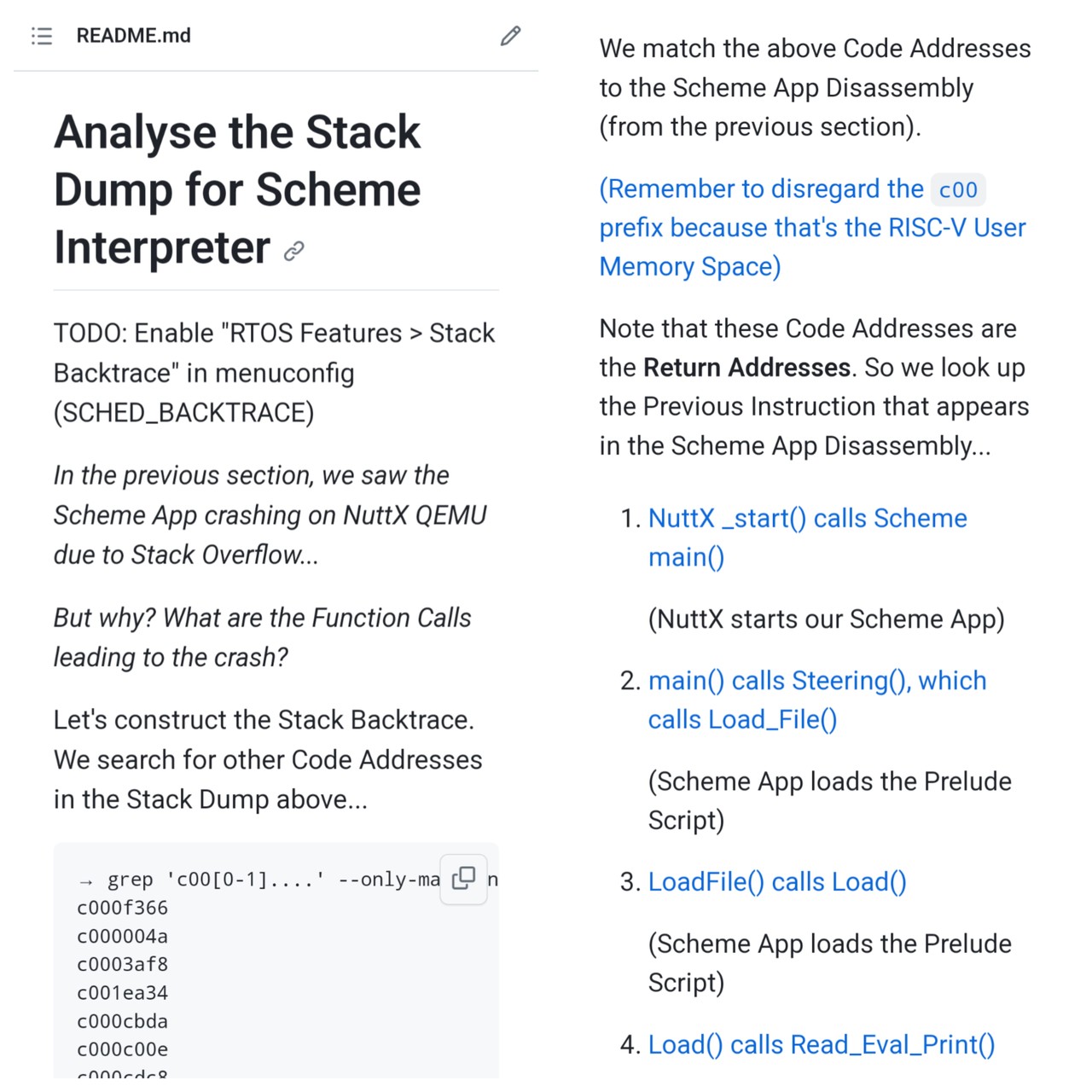Click the inline c00 code snippet
The height and width of the screenshot is (1092, 1092).
tap(958, 189)
